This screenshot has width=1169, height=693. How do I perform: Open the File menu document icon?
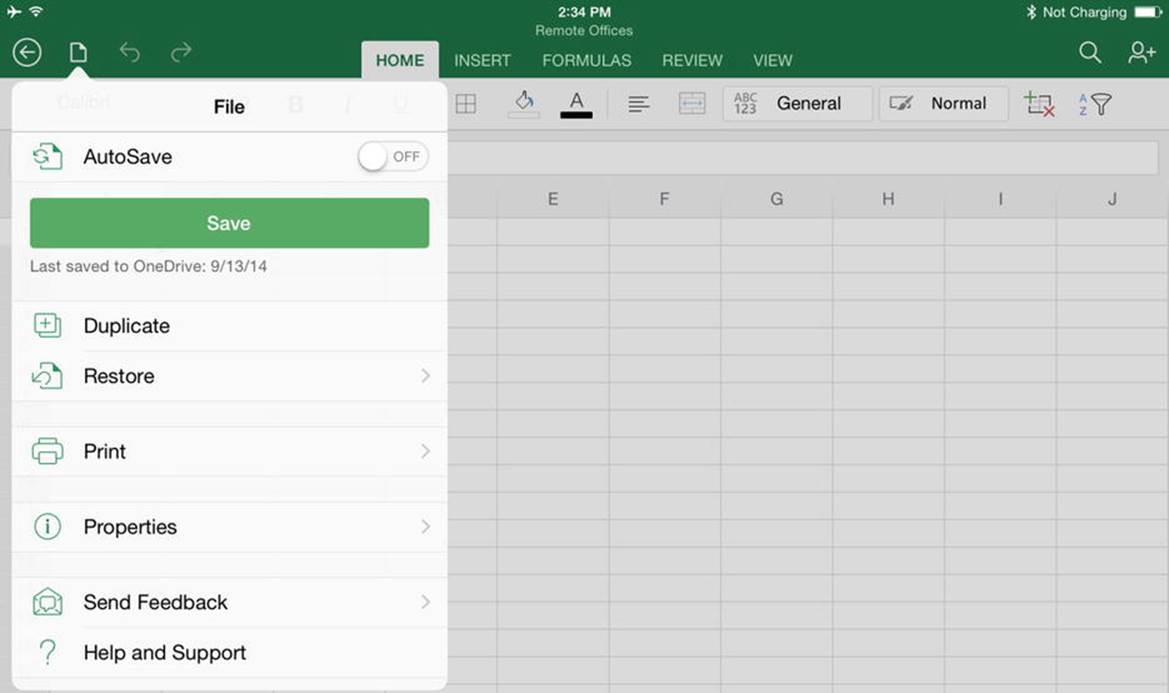coord(78,52)
